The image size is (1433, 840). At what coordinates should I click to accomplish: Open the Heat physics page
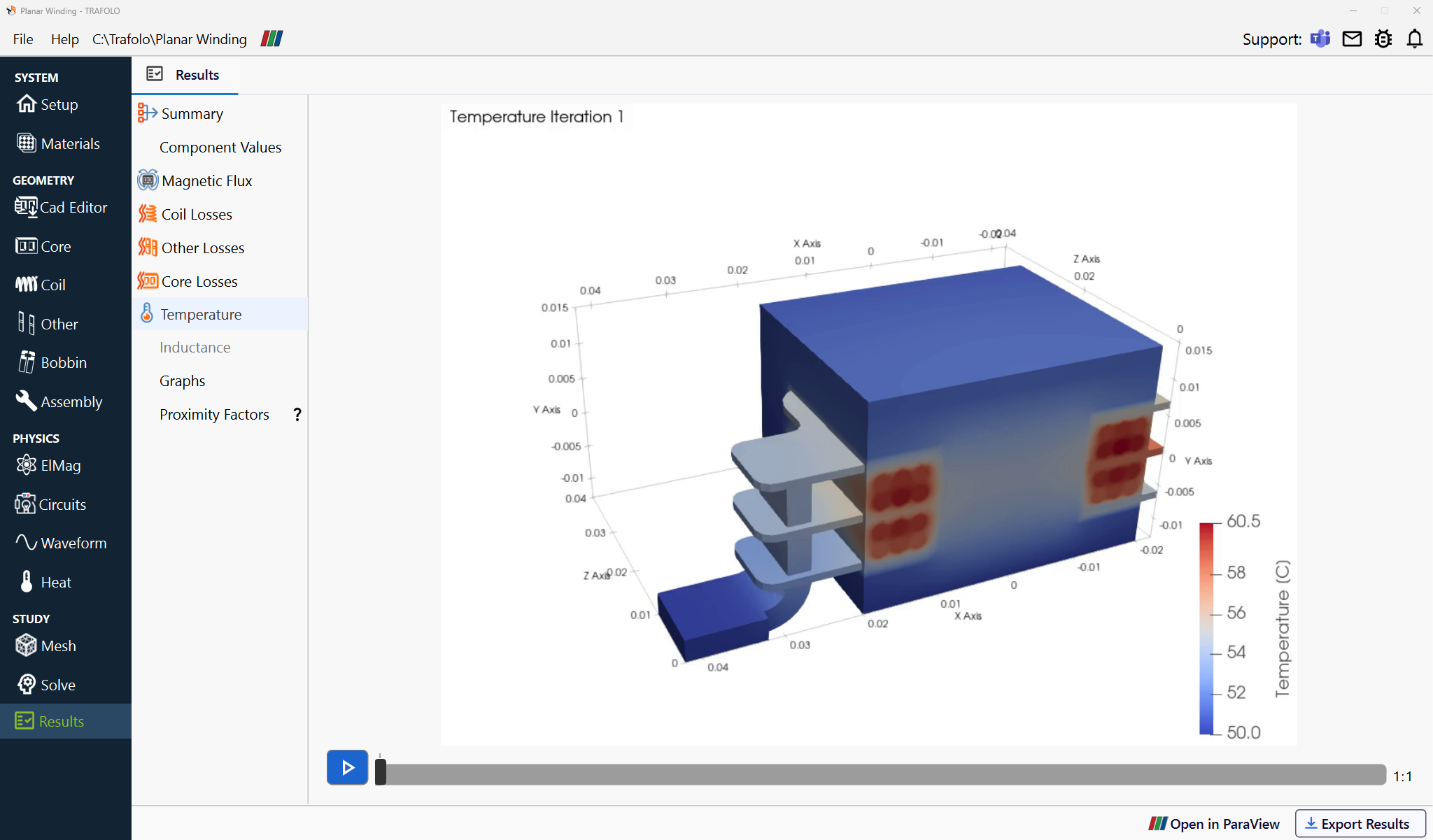point(46,582)
